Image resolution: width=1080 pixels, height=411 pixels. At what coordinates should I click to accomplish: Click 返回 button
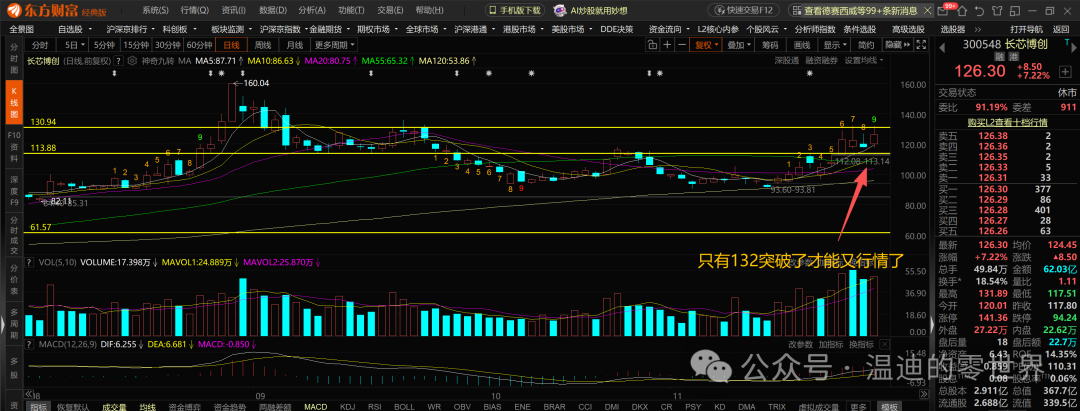click(x=1061, y=29)
